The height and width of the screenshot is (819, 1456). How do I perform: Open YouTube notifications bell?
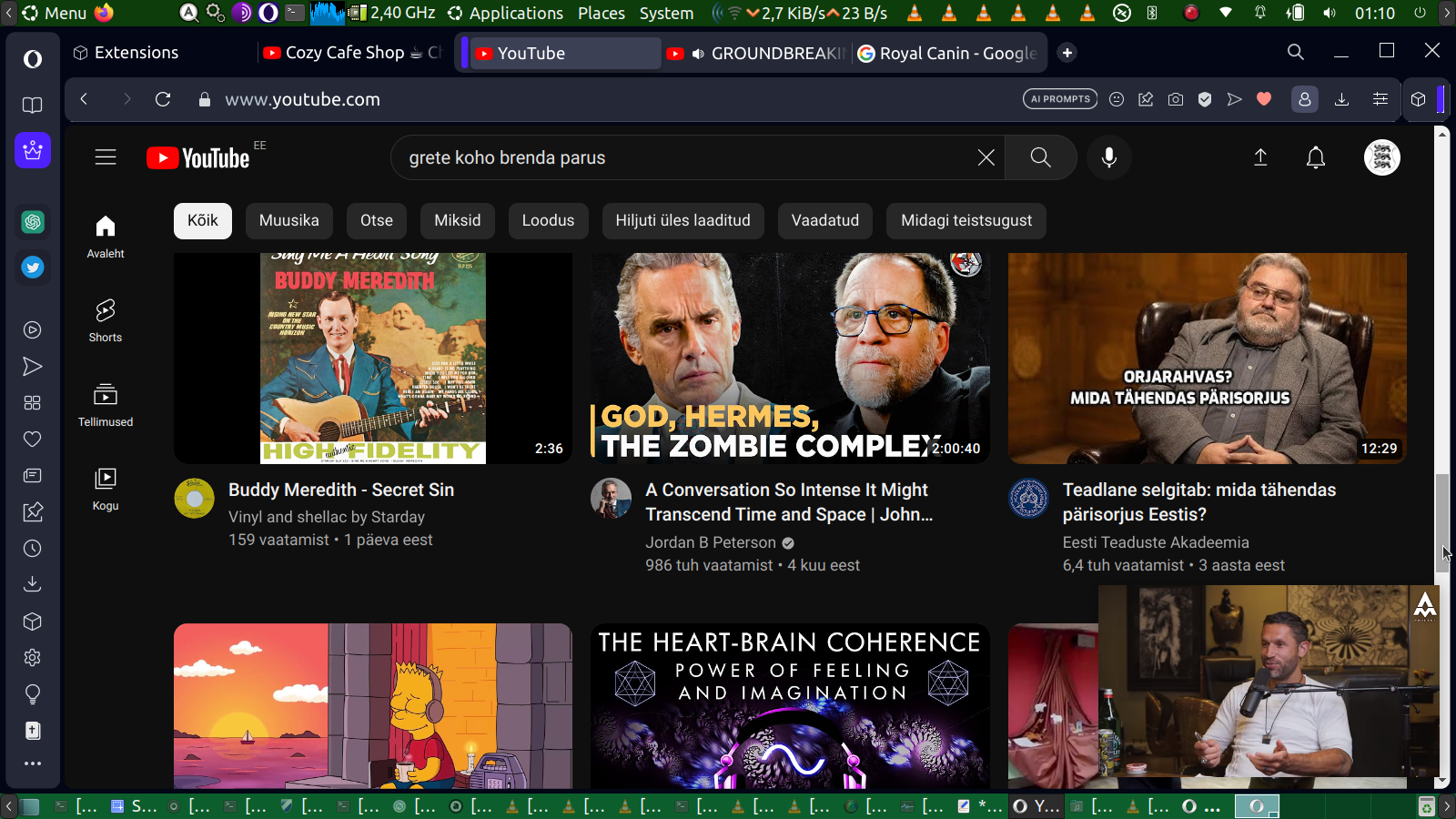(x=1315, y=157)
